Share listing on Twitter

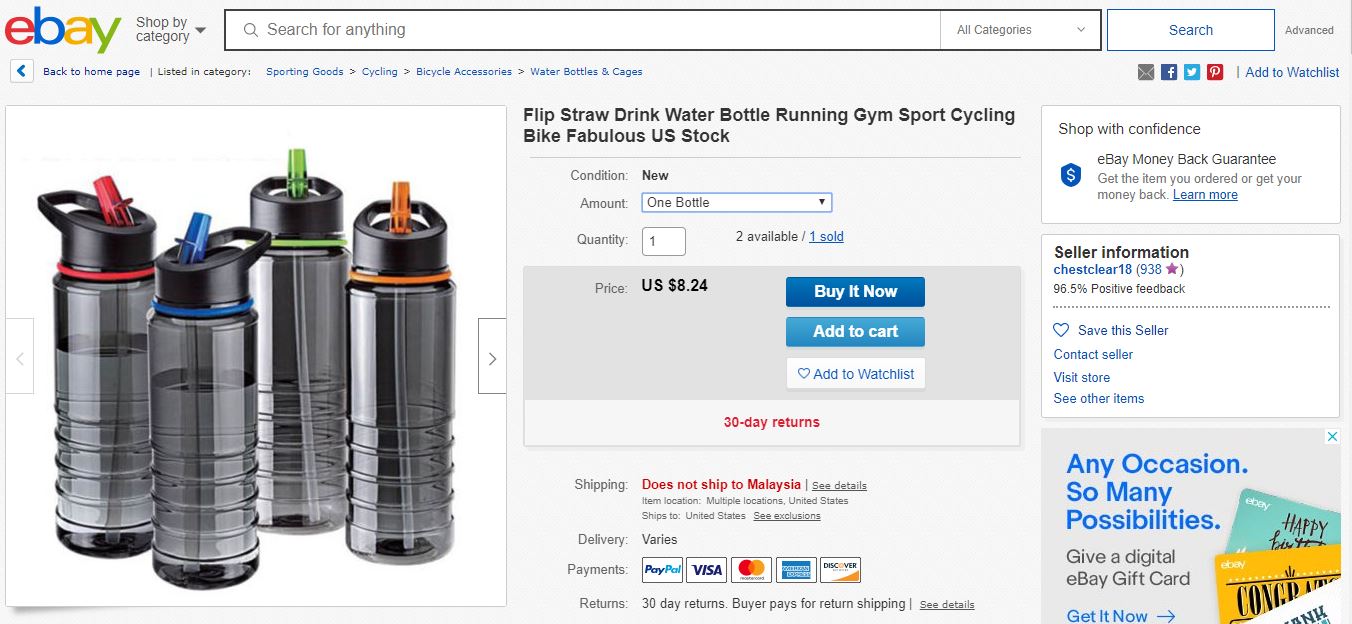click(x=1192, y=72)
